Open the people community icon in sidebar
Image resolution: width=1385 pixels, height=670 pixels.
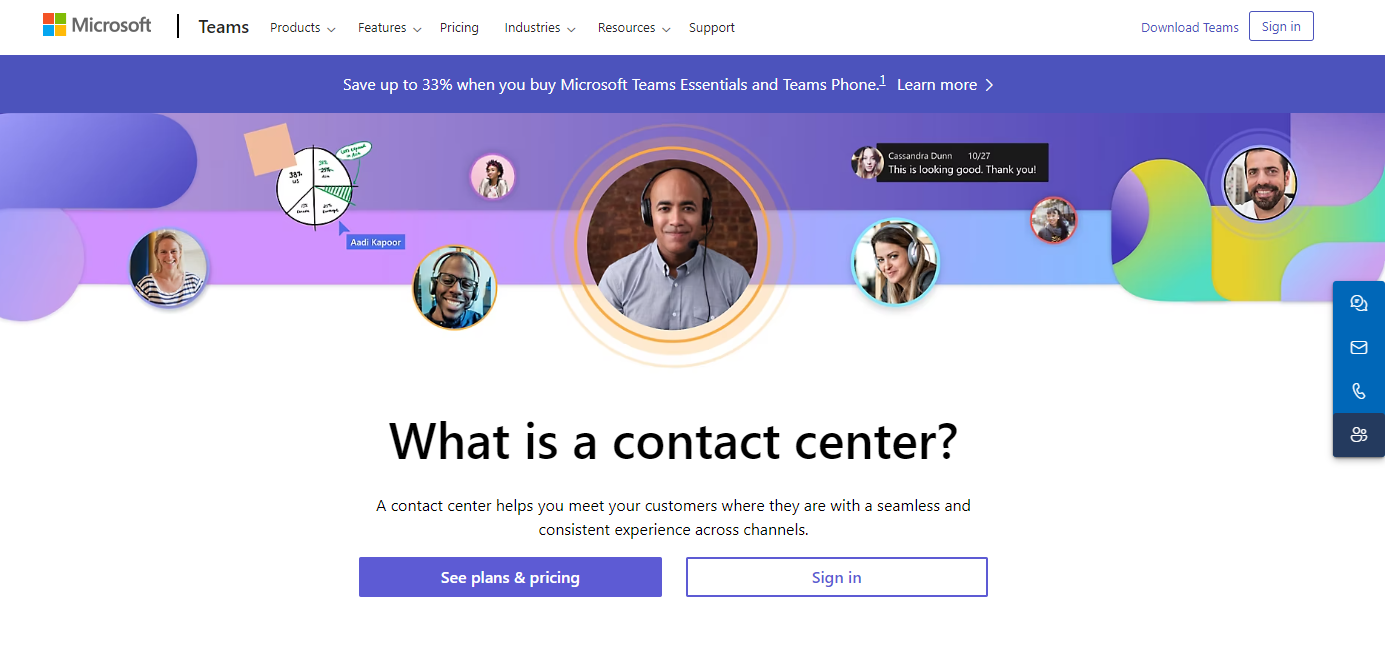point(1359,435)
